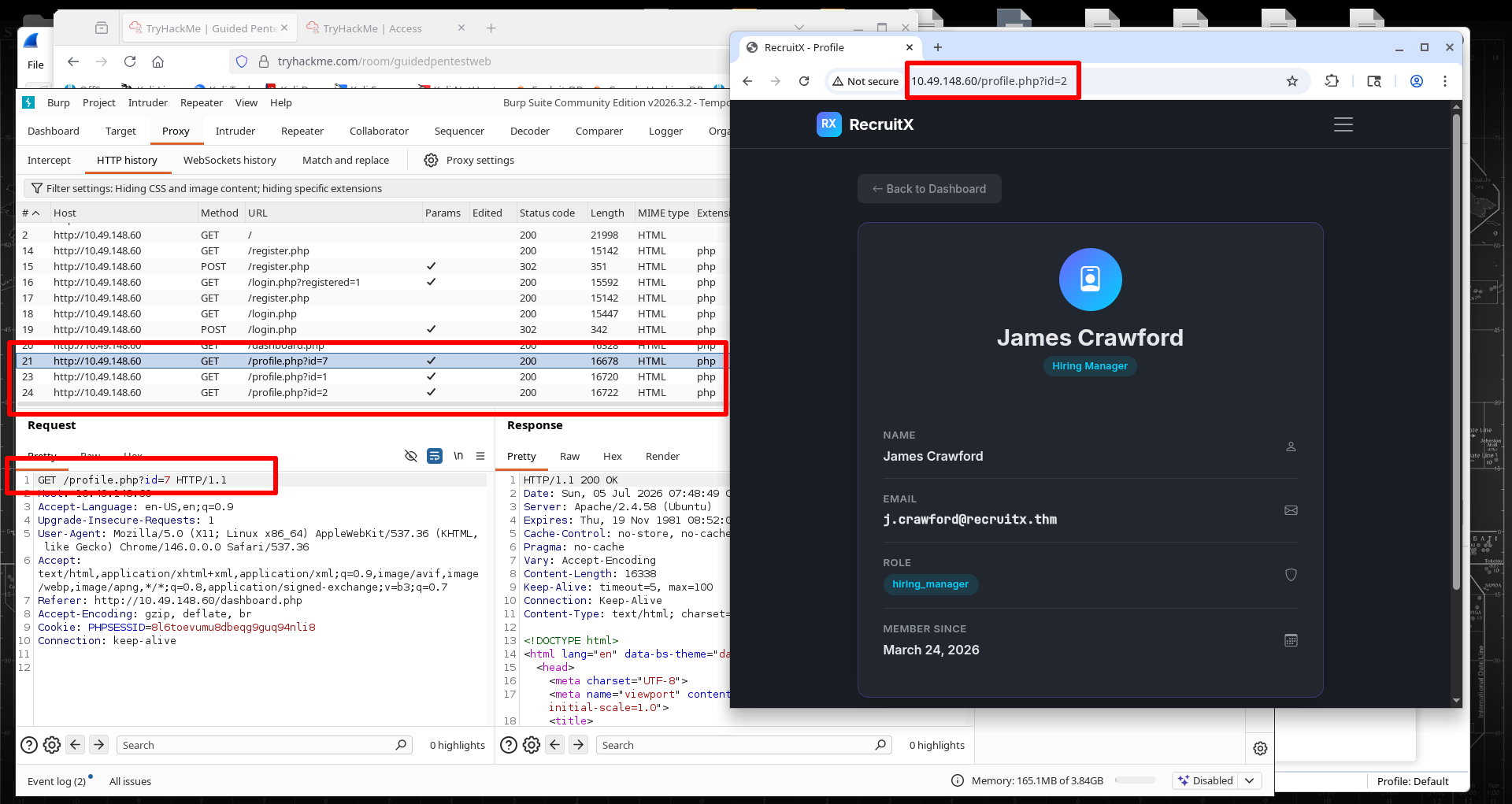Bookmark the profile page with the star icon
Screen dimensions: 1512x804
(1291, 81)
